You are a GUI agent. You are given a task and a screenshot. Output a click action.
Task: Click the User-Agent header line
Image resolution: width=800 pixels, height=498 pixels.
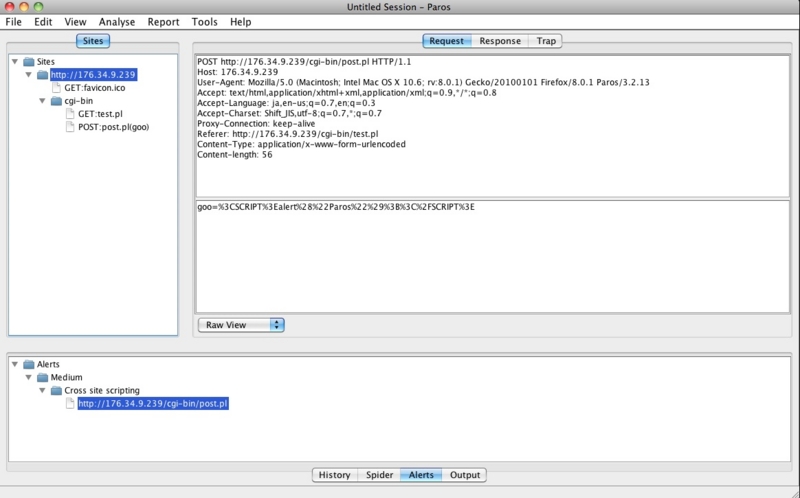pyautogui.click(x=423, y=82)
